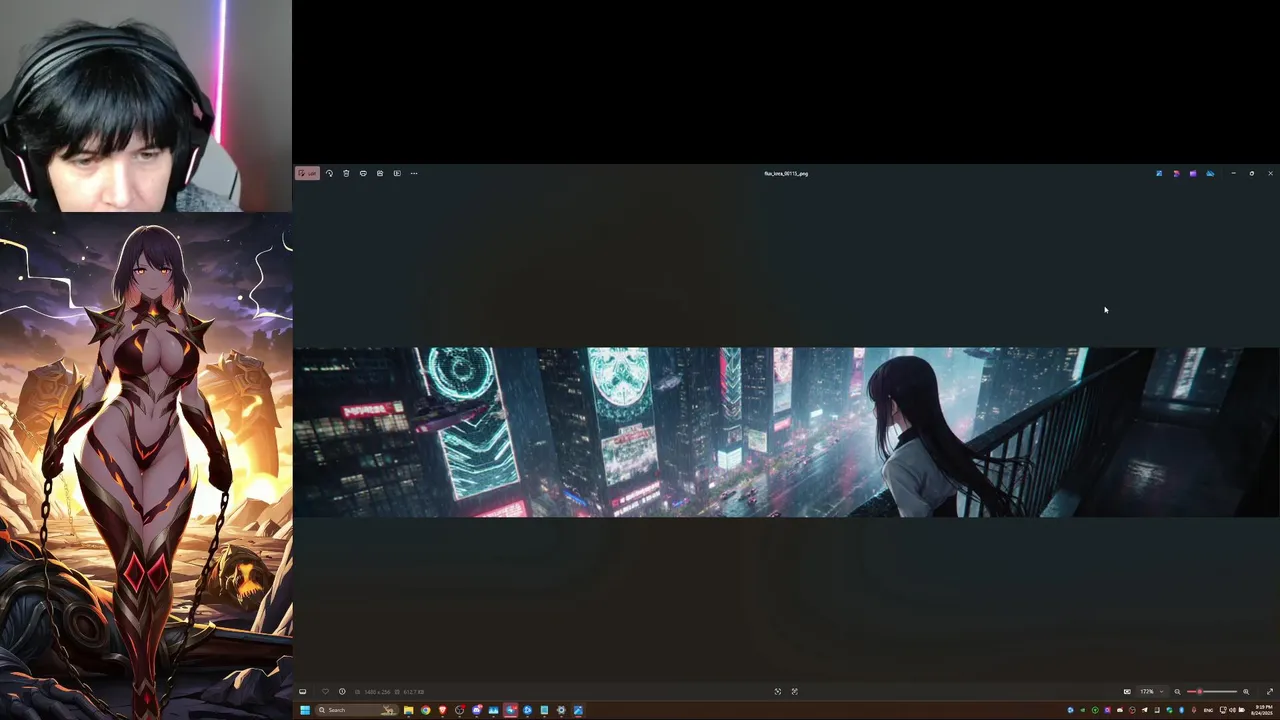1280x720 pixels.
Task: Click the fit to window icon
Action: tap(1127, 691)
